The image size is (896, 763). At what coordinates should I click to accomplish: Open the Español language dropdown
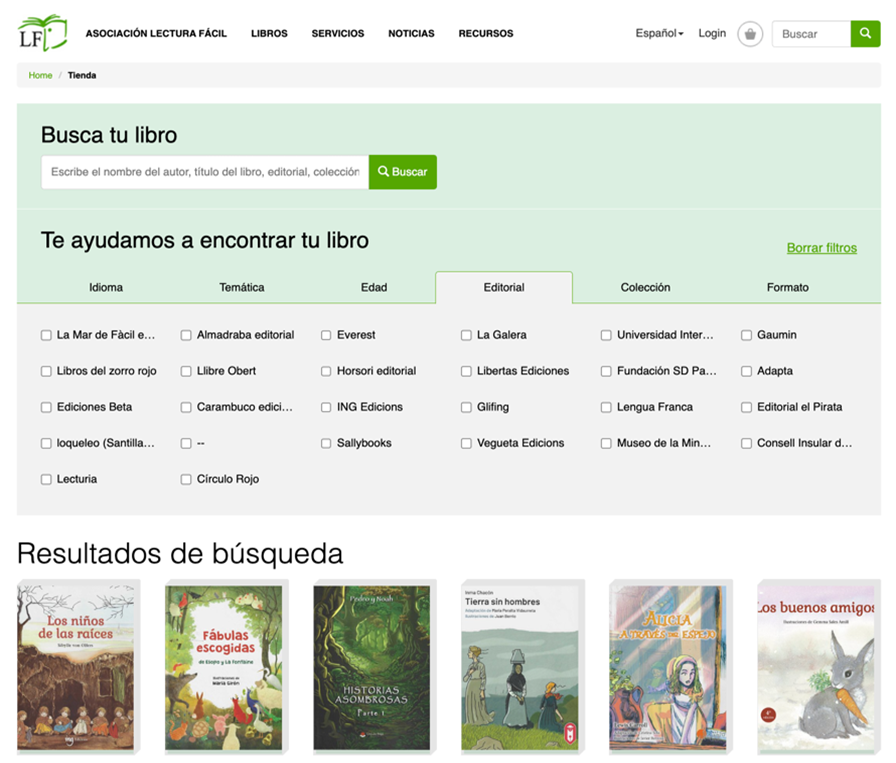659,33
